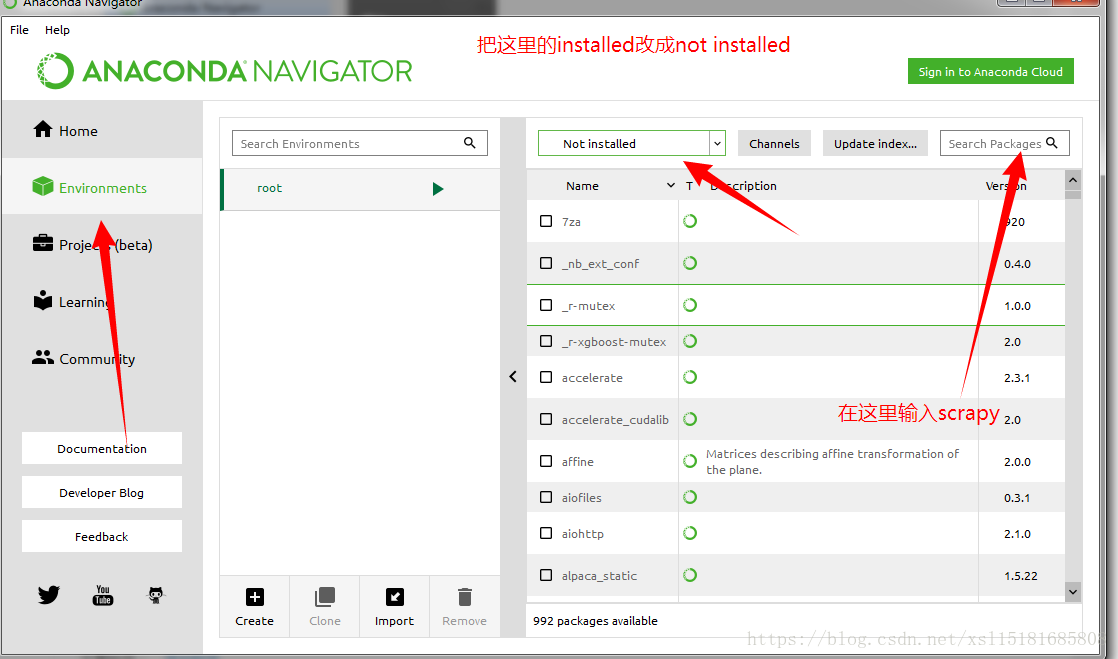Click the Remove environment trash icon
The height and width of the screenshot is (659, 1118).
coord(464,597)
